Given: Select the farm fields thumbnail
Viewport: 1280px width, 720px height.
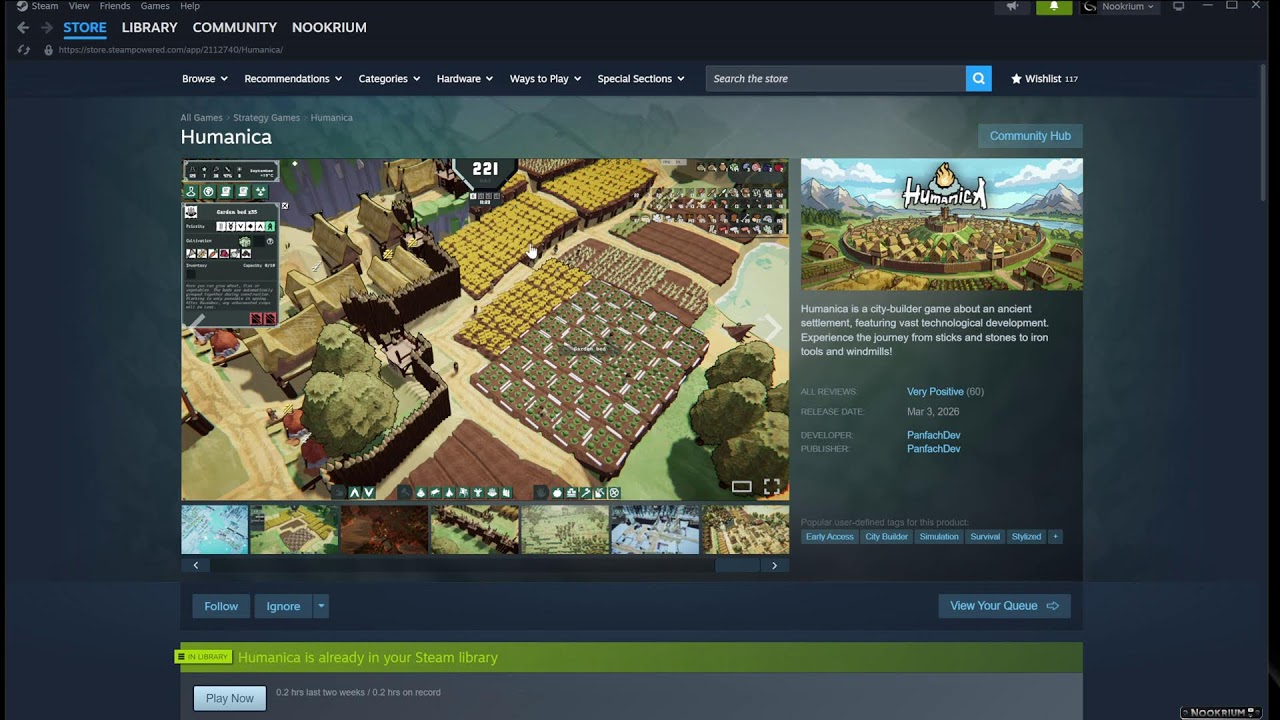Looking at the screenshot, I should click(x=294, y=529).
